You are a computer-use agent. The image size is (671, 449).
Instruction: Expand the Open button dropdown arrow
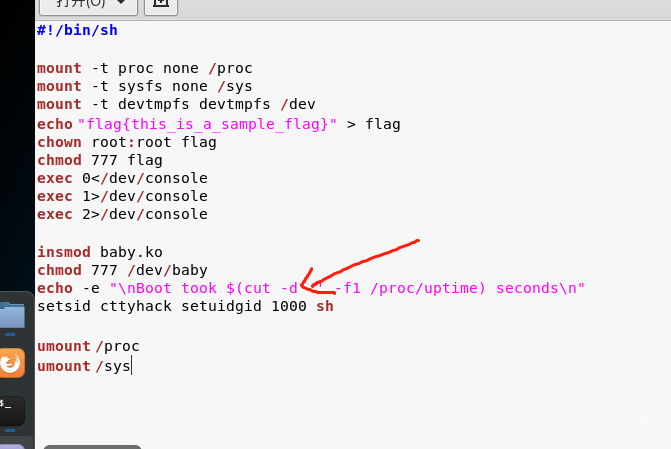pos(126,5)
